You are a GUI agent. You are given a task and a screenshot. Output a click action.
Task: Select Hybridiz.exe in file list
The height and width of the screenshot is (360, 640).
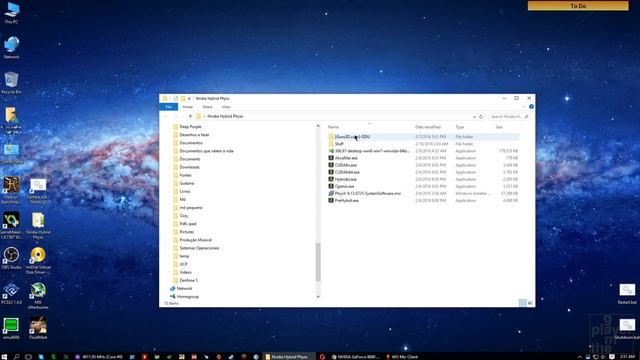point(346,179)
